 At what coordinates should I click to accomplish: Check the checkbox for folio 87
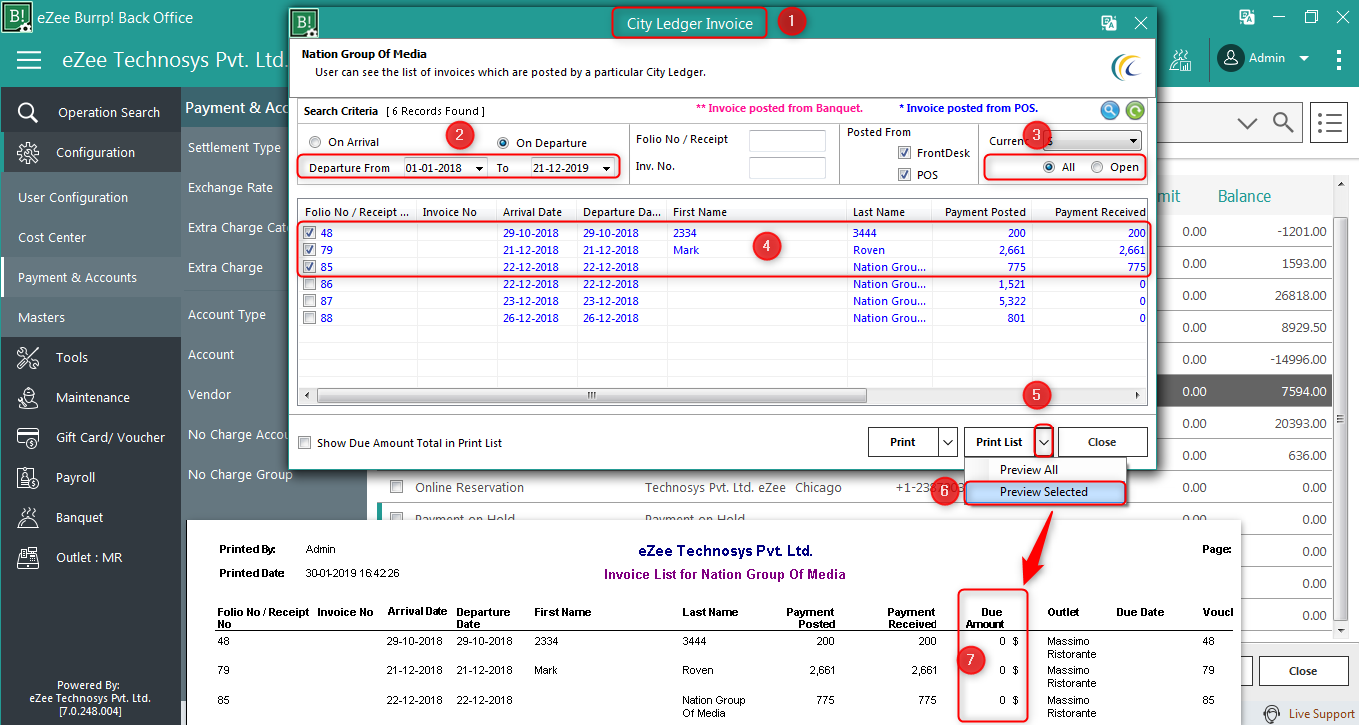(x=310, y=301)
